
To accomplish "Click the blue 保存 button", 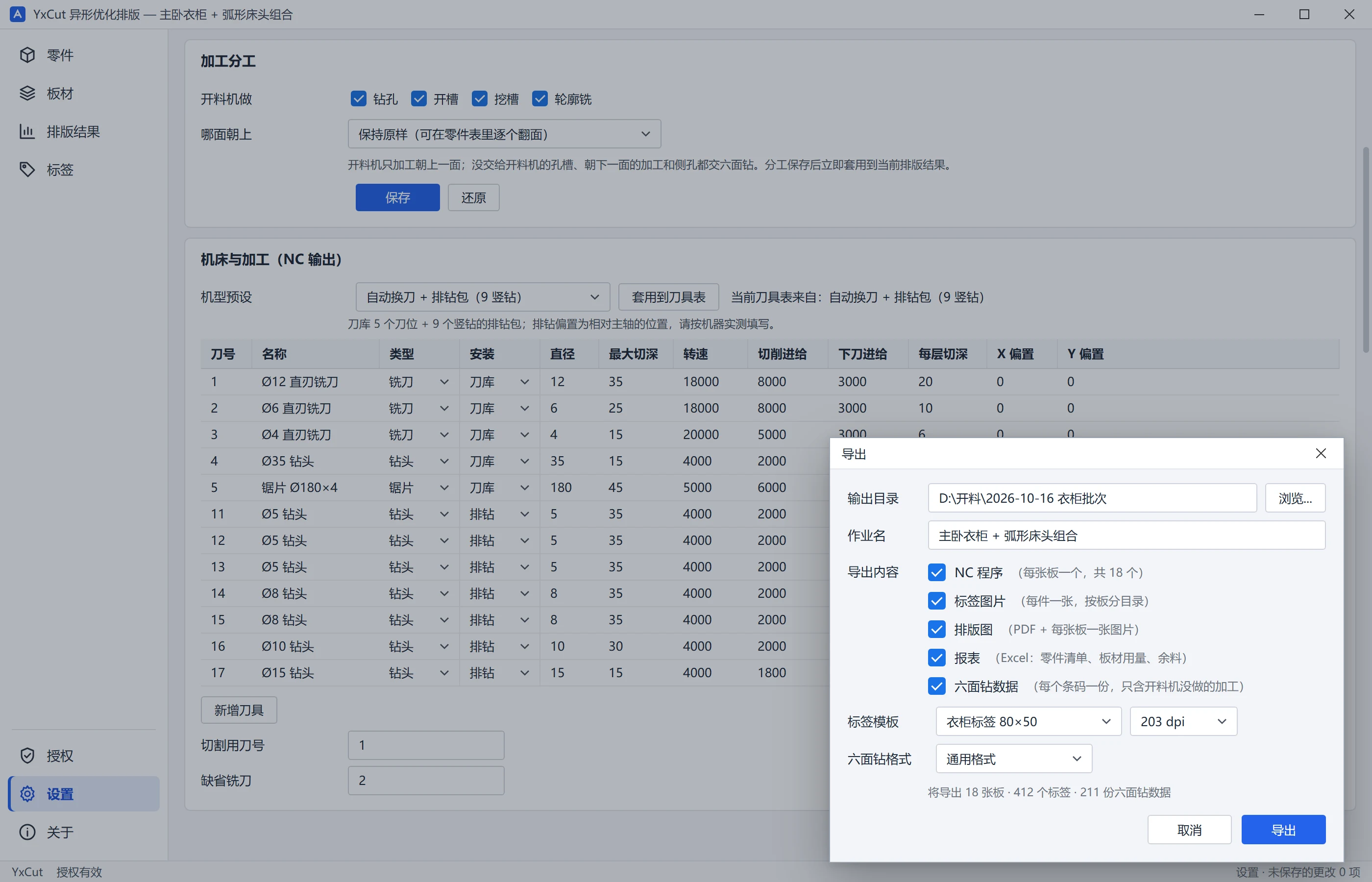I will 397,197.
